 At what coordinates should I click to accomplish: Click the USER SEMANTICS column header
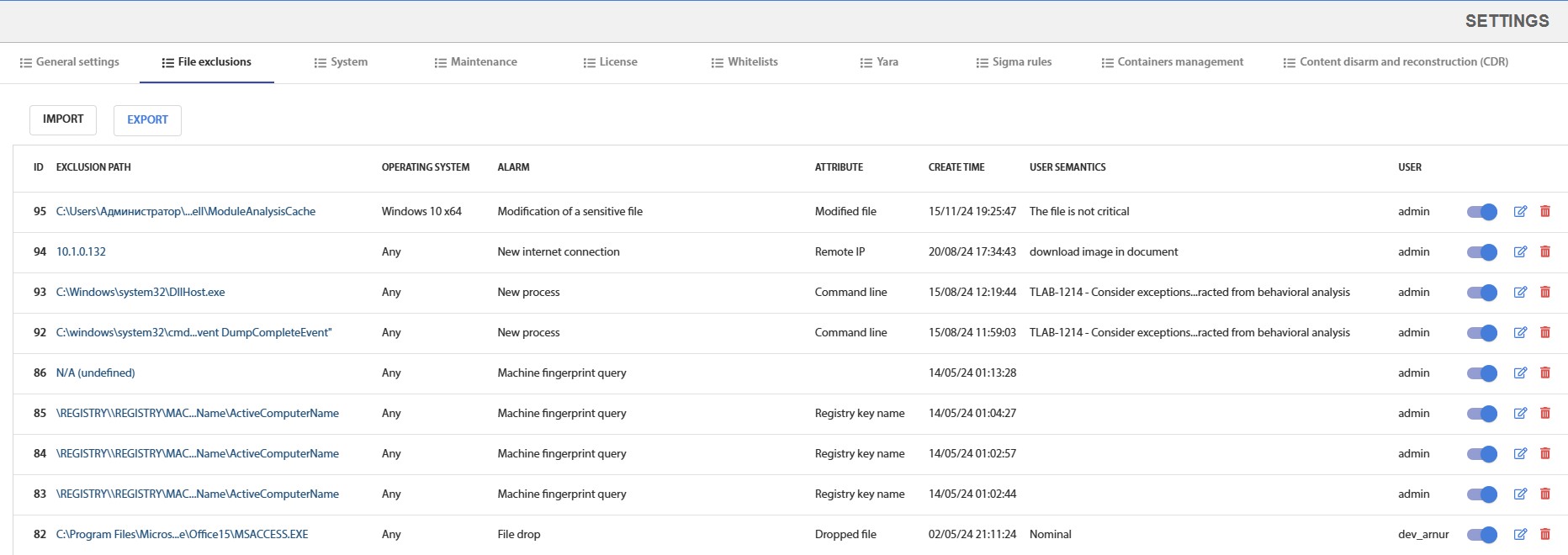click(x=1067, y=167)
